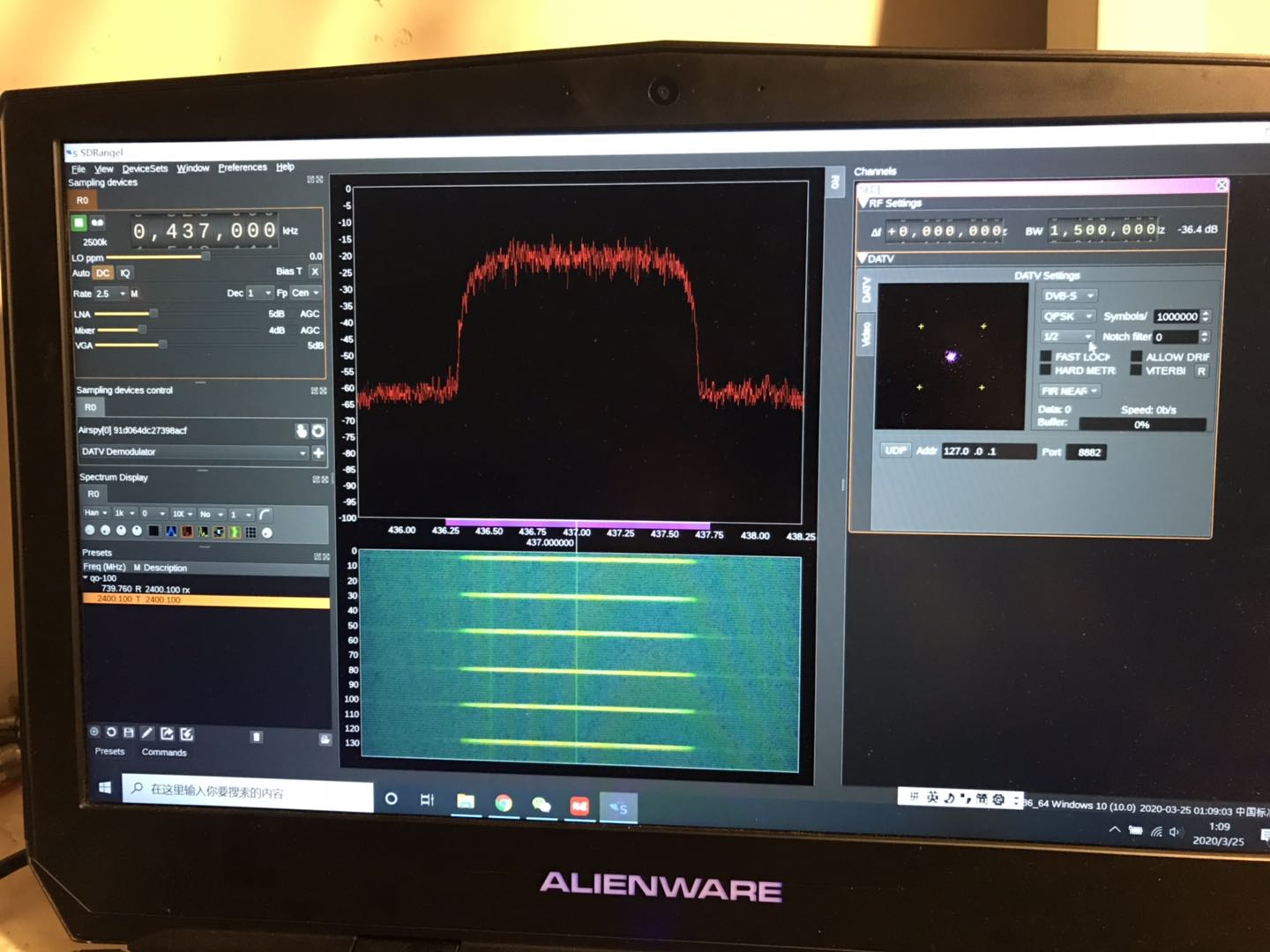Open the QPSK modulation dropdown
Viewport: 1270px width, 952px height.
click(x=1068, y=316)
